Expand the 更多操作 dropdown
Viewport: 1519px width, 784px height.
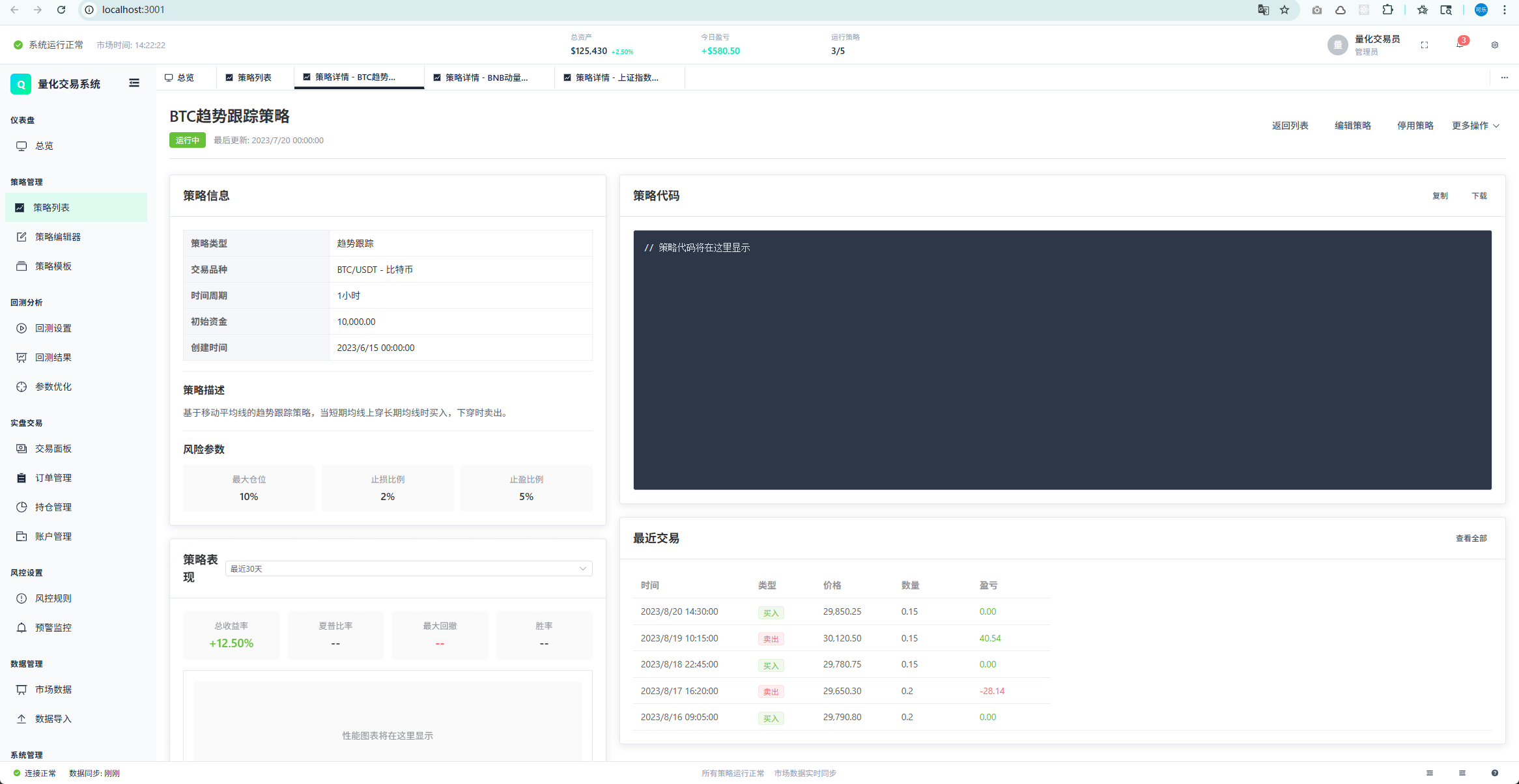(1475, 126)
